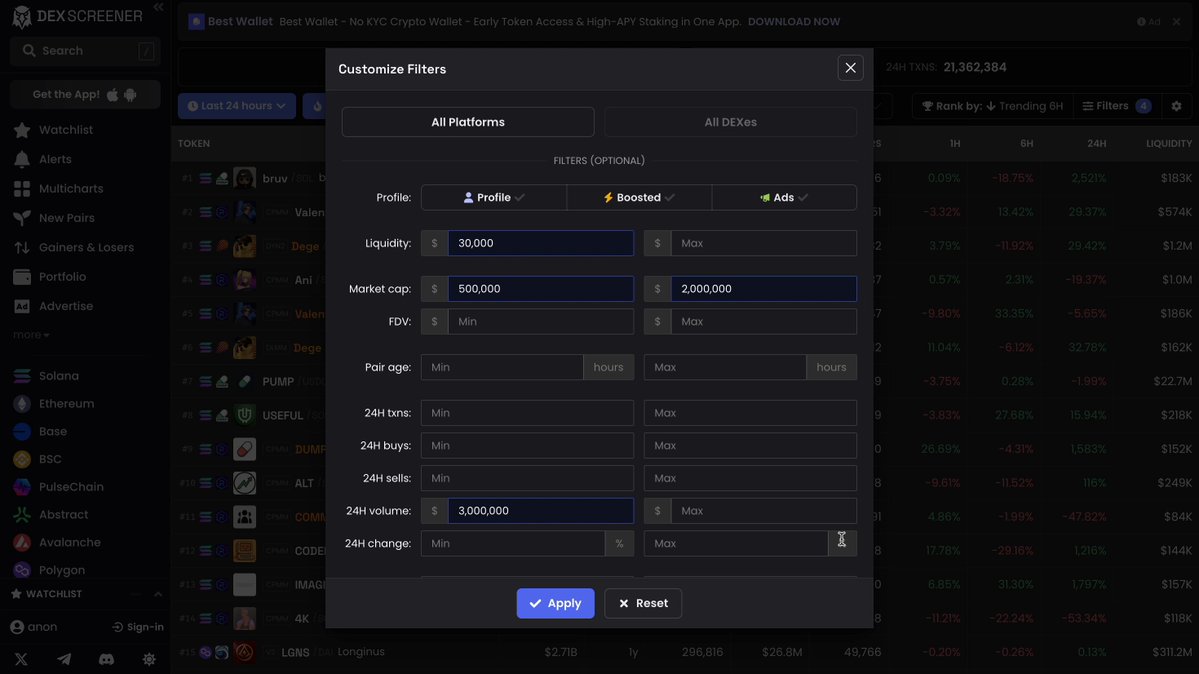Collapse the sidebar with double chevron
The width and height of the screenshot is (1199, 674).
158,8
